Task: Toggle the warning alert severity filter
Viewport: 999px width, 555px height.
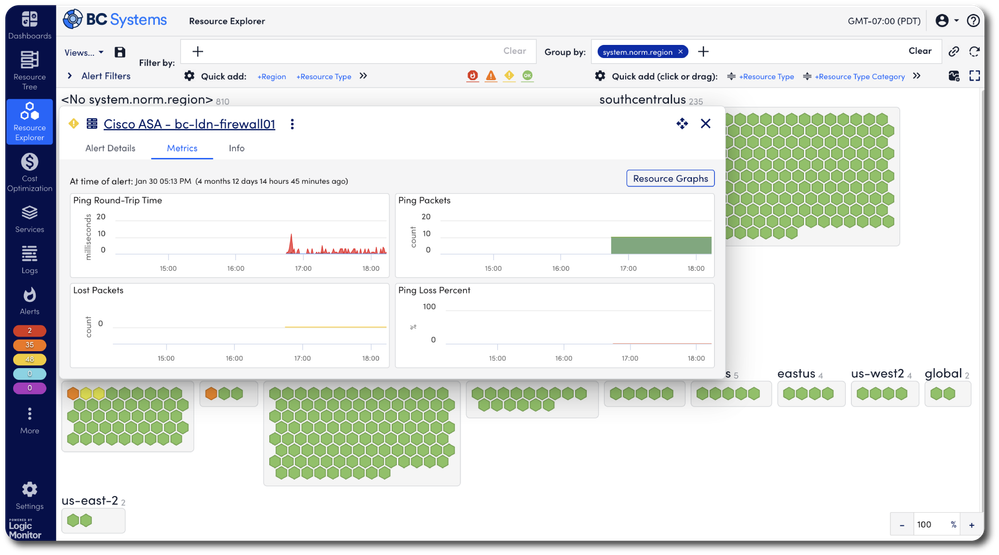Action: 509,76
